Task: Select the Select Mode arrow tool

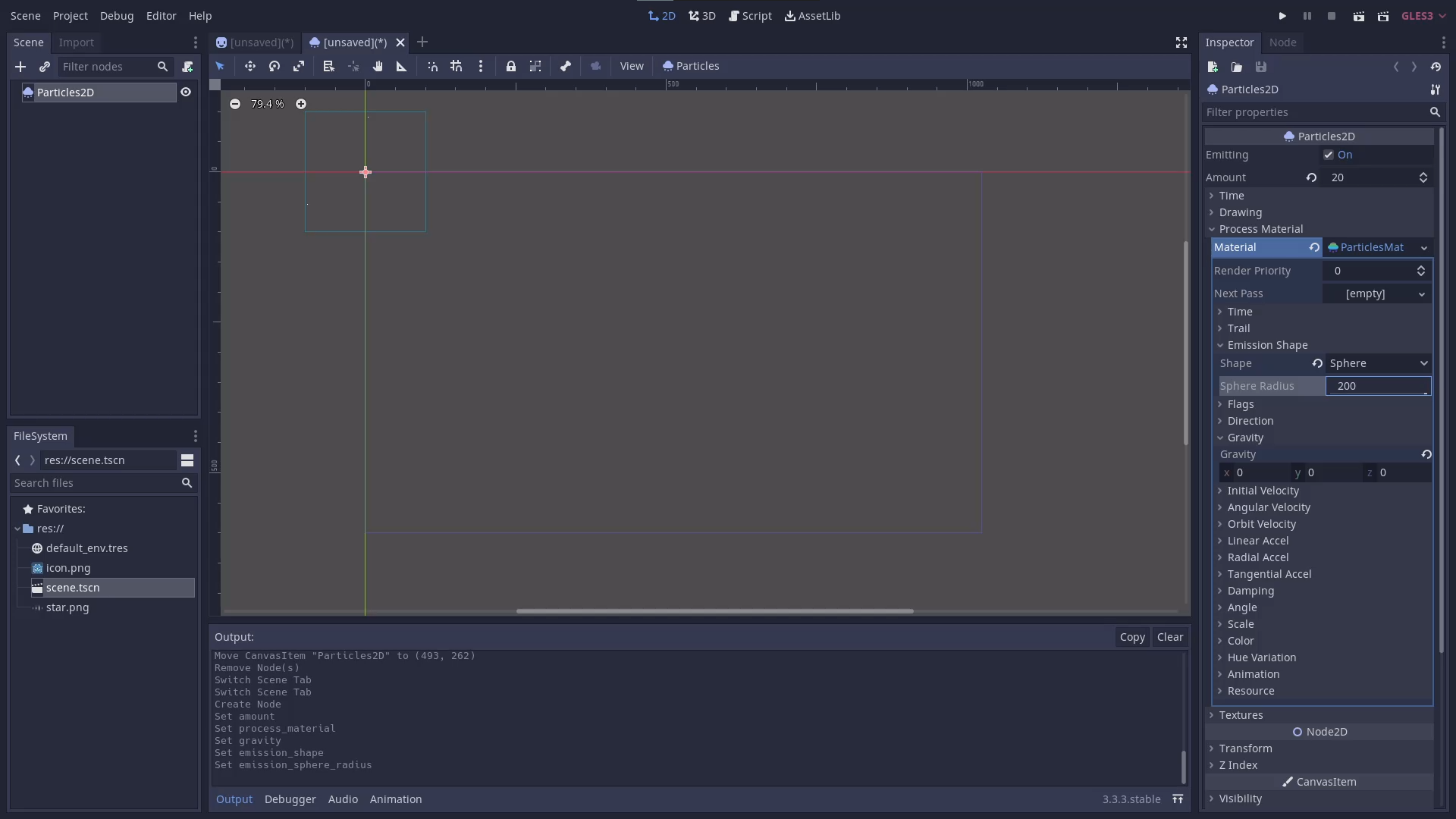Action: point(220,66)
